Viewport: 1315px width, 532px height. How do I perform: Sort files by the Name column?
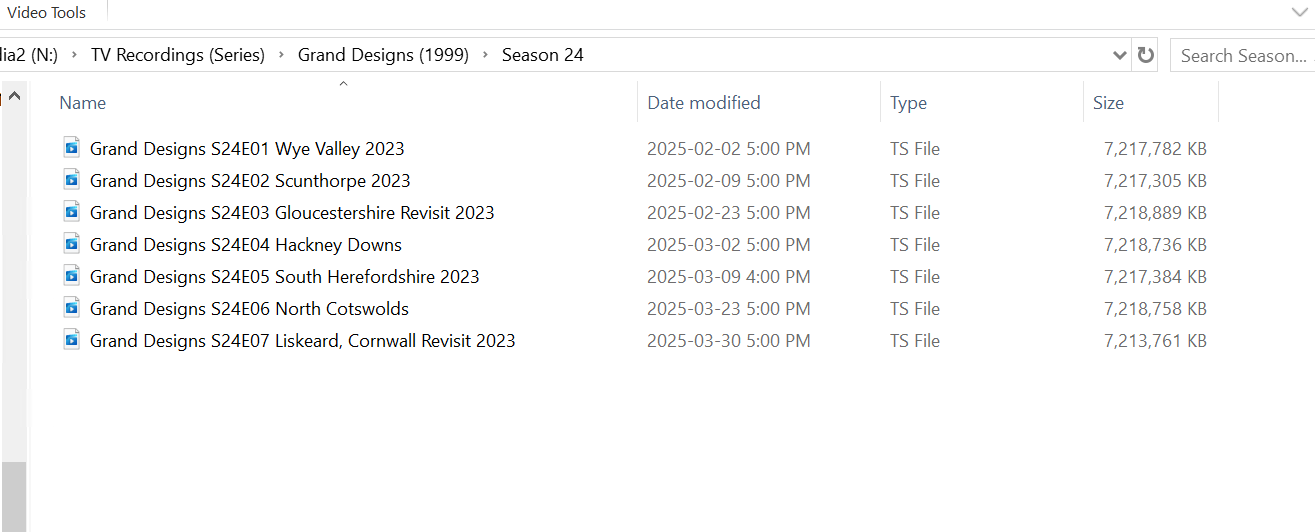pos(83,103)
